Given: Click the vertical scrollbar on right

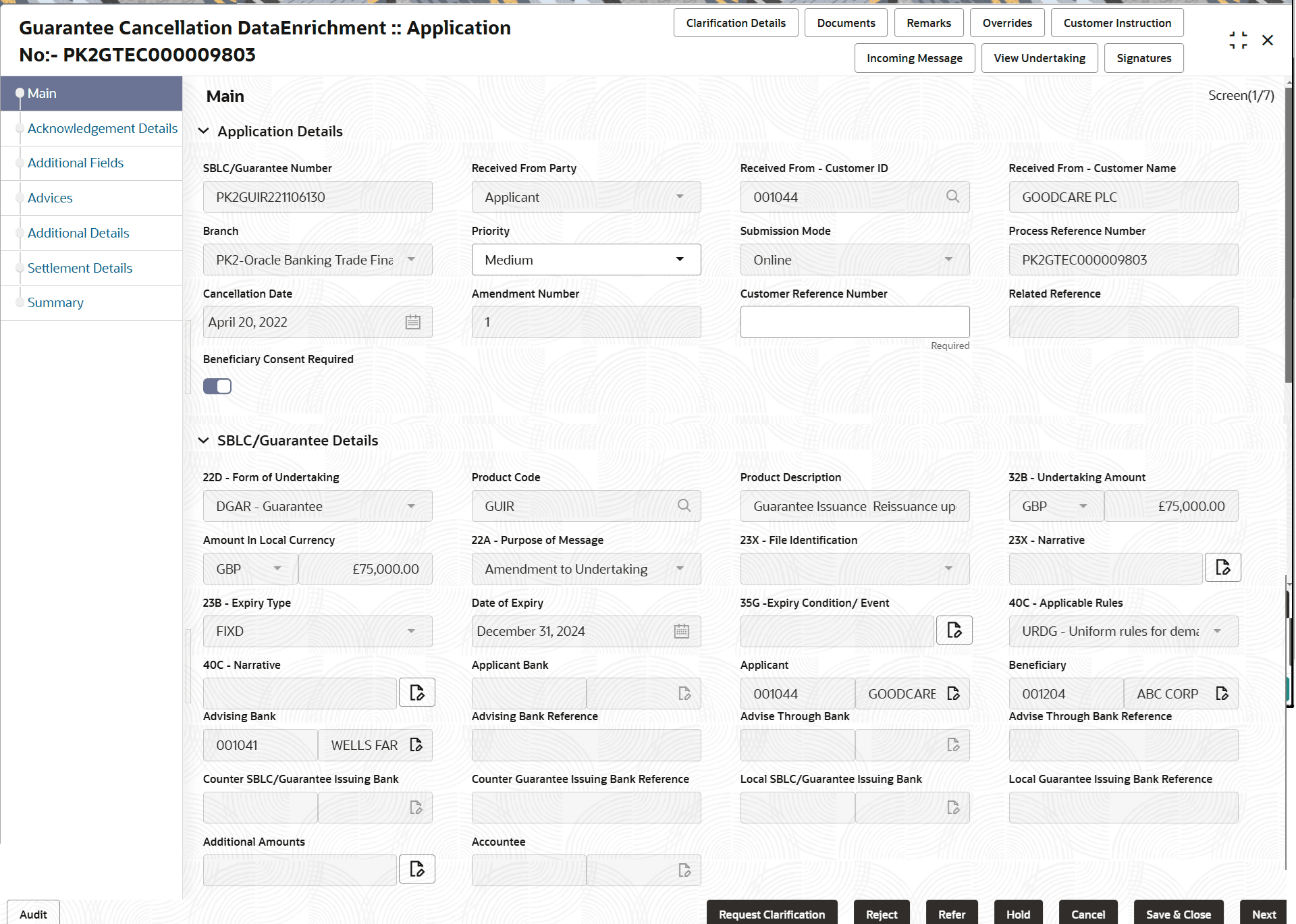Looking at the screenshot, I should coord(1288,236).
